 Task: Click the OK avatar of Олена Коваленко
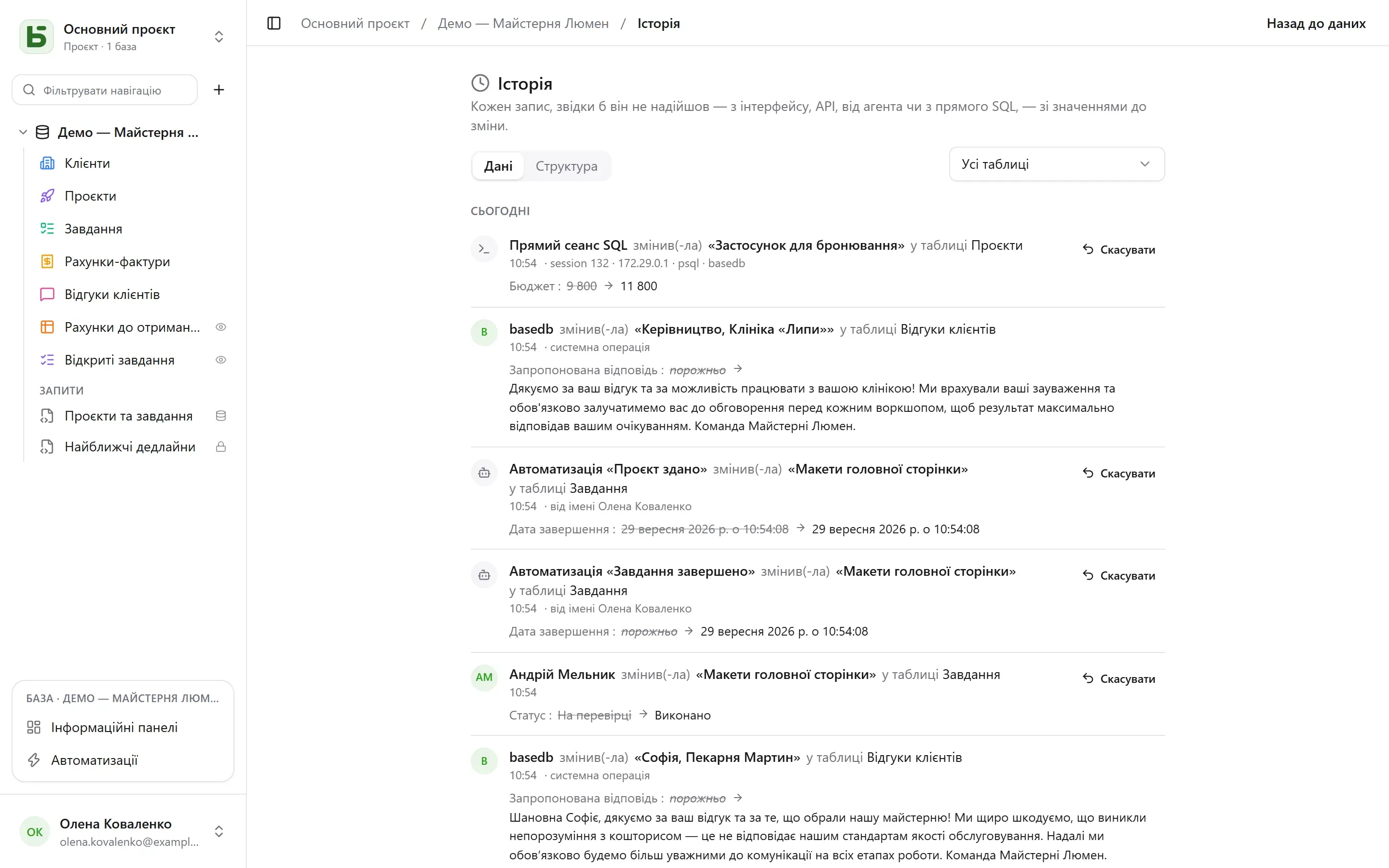click(x=34, y=832)
